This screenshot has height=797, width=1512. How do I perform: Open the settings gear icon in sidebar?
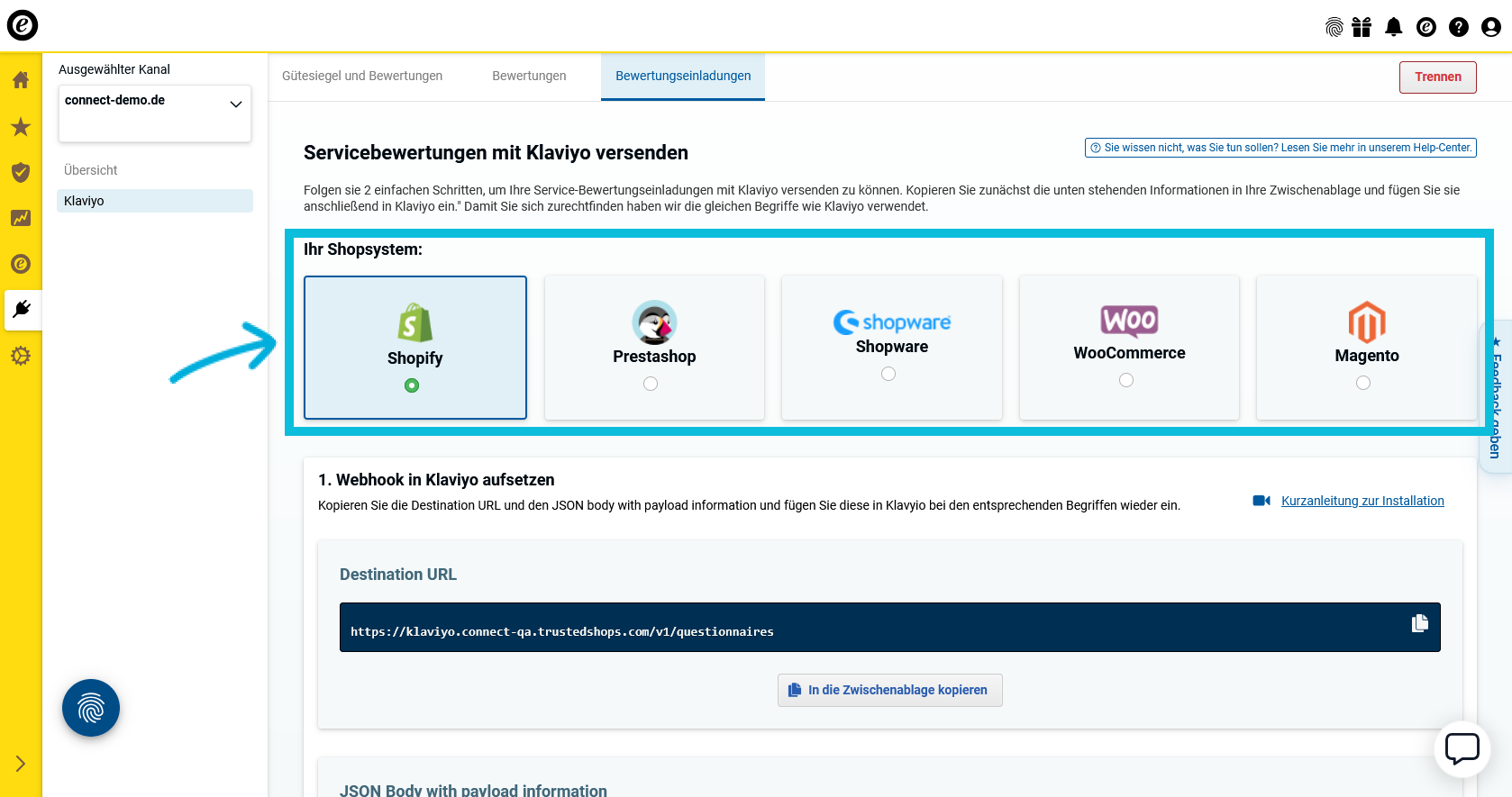point(21,356)
